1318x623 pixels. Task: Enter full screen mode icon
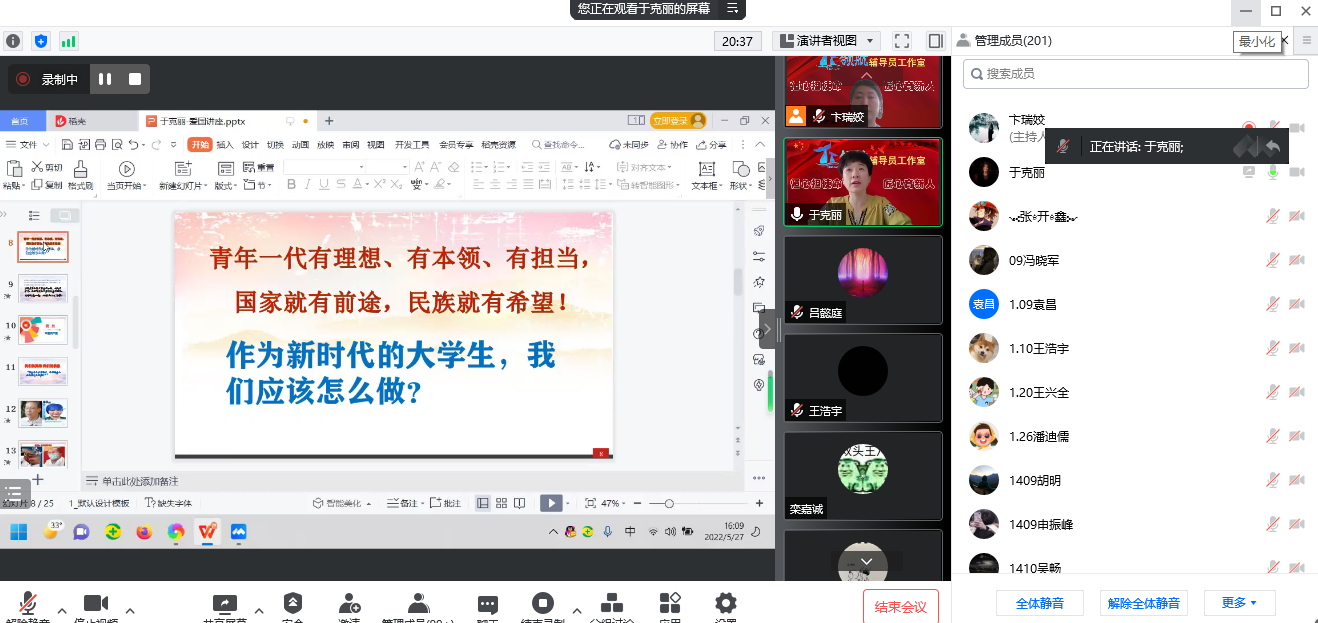coord(902,41)
